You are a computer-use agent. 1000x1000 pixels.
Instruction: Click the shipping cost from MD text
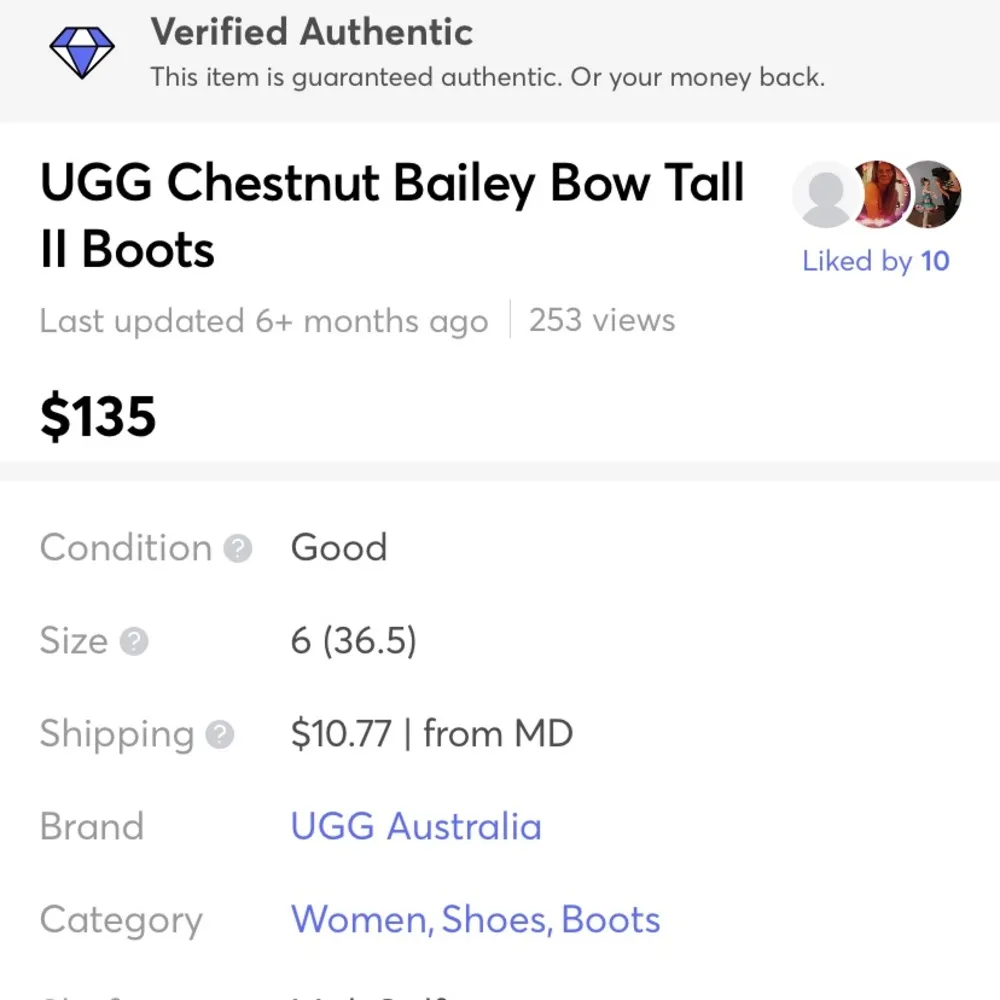pos(432,734)
